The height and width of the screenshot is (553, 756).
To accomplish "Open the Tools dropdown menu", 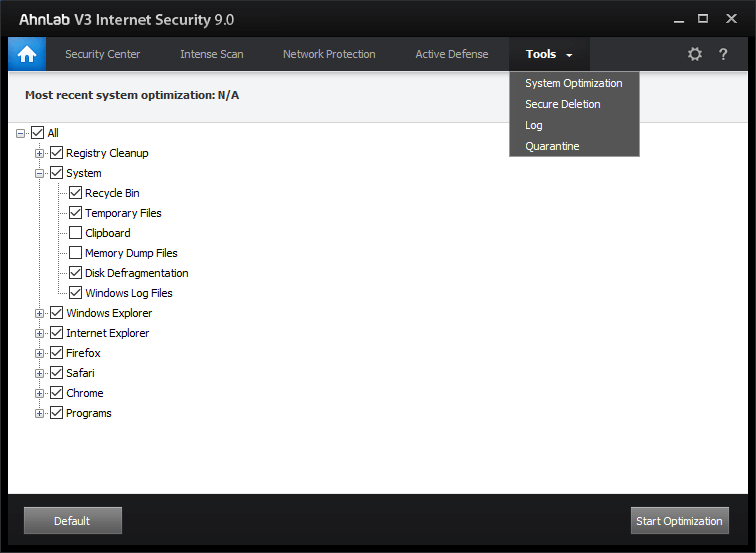I will point(549,54).
